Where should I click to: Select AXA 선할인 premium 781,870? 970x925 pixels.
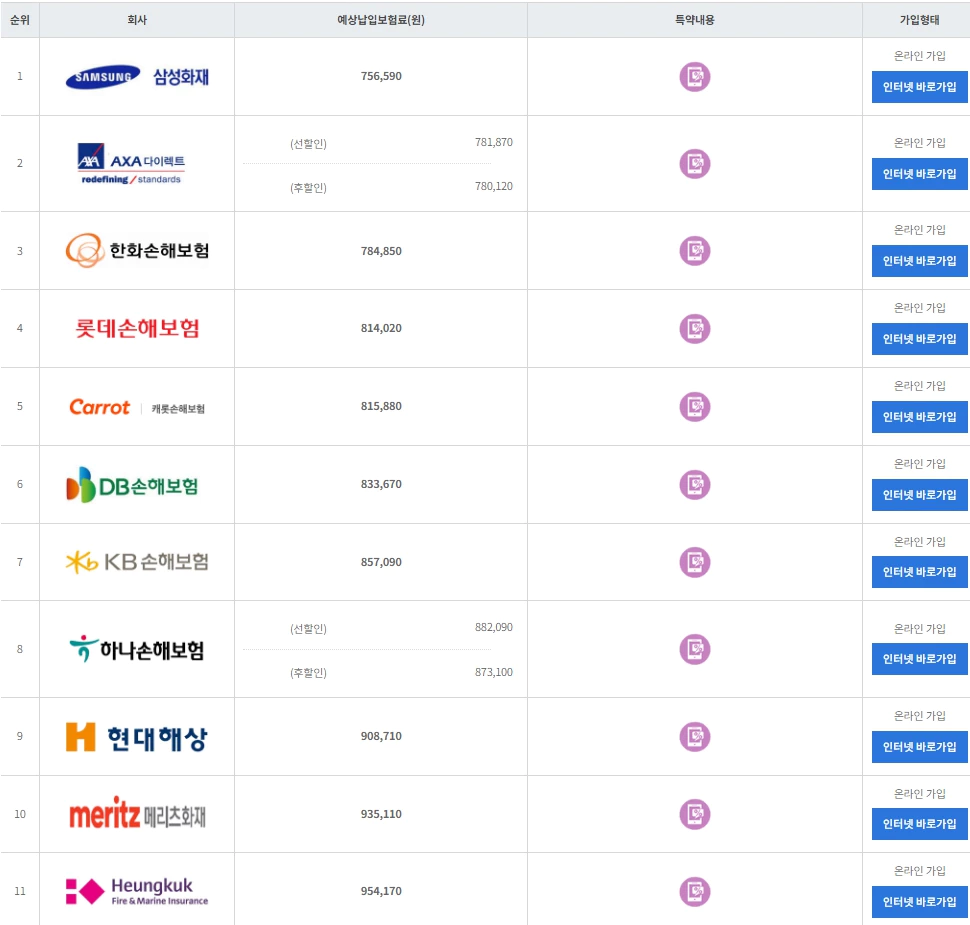tap(494, 142)
